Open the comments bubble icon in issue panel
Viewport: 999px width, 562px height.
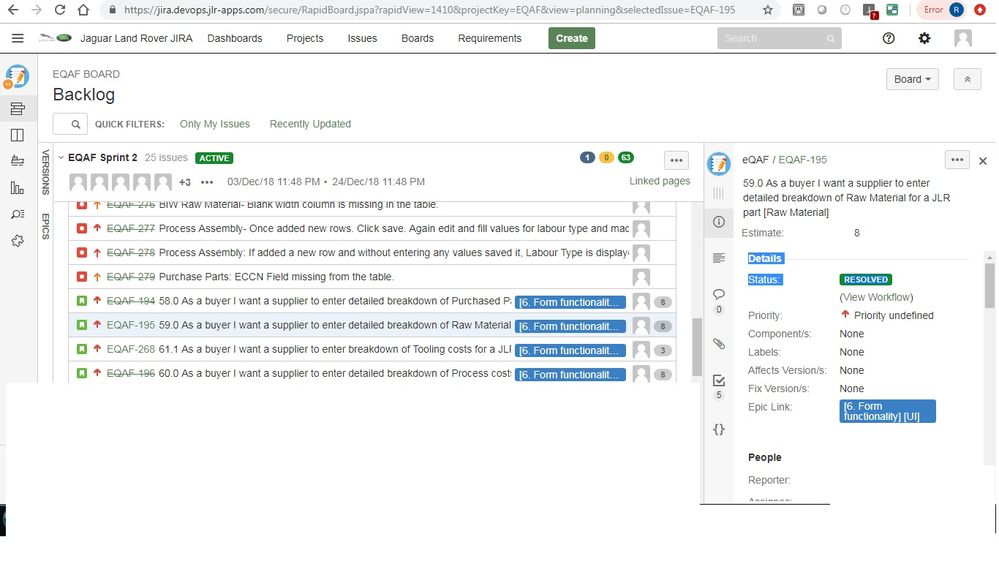(x=719, y=294)
